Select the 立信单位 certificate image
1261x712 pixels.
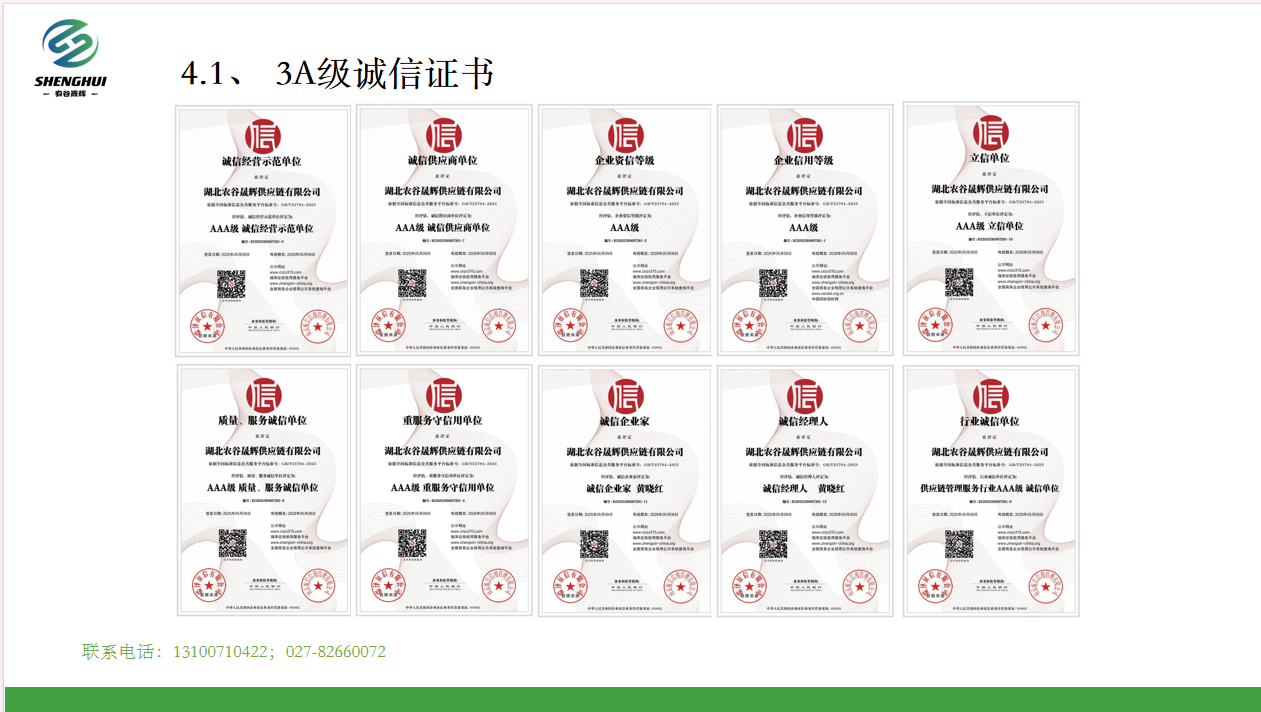(991, 229)
